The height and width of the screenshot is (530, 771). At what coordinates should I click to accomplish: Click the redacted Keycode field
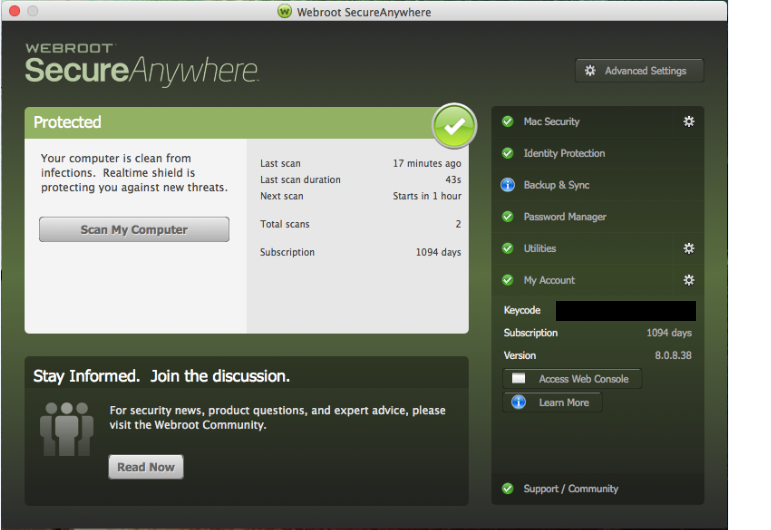(625, 311)
